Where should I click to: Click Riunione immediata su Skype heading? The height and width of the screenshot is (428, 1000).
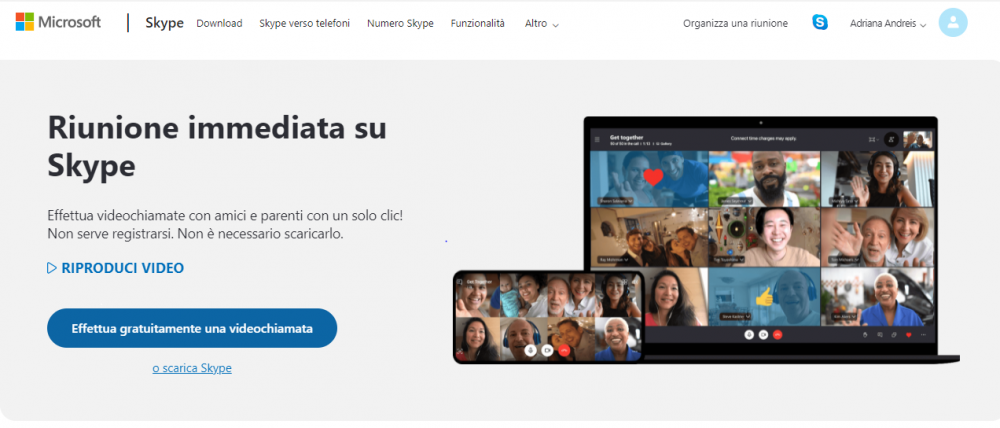pos(217,147)
